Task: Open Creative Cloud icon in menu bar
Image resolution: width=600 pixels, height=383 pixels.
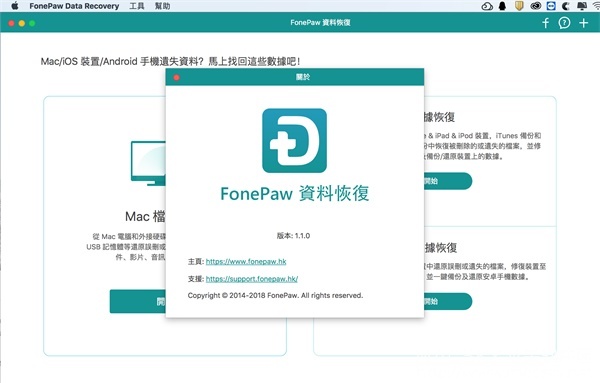Action: 536,6
